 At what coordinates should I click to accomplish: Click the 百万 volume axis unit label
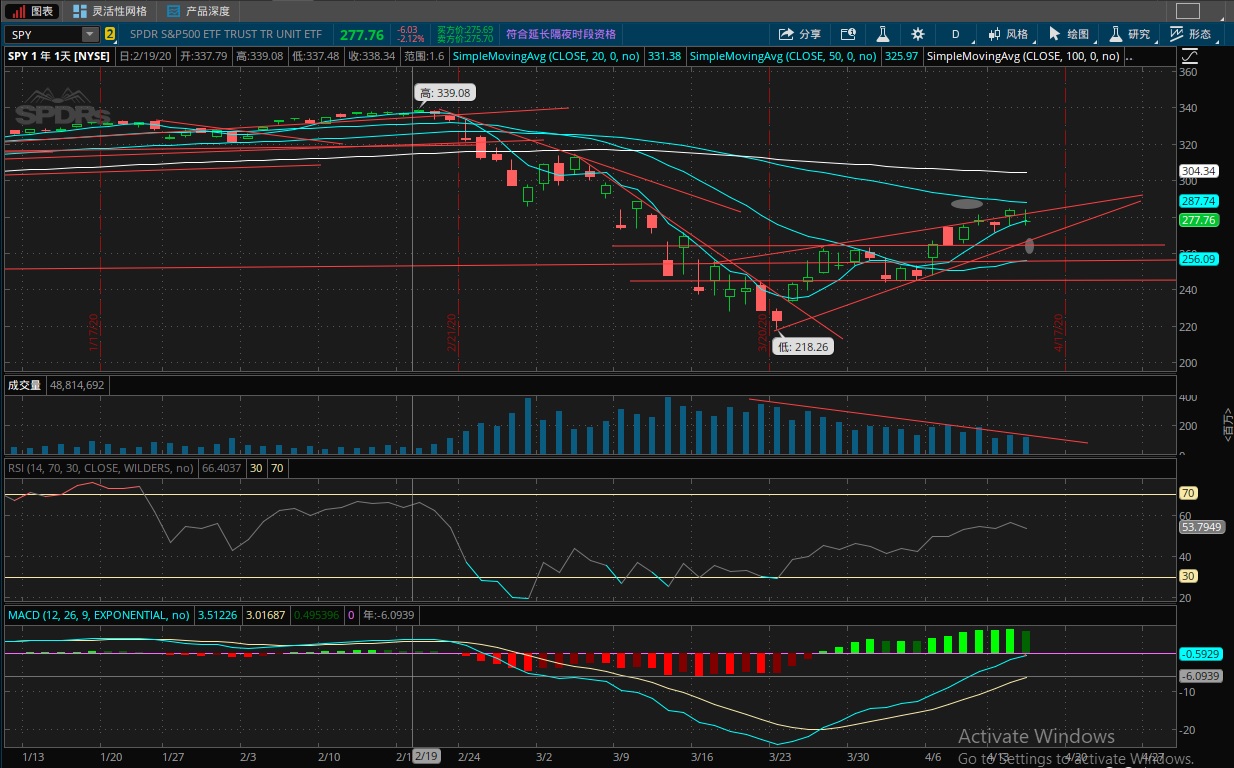click(1227, 424)
